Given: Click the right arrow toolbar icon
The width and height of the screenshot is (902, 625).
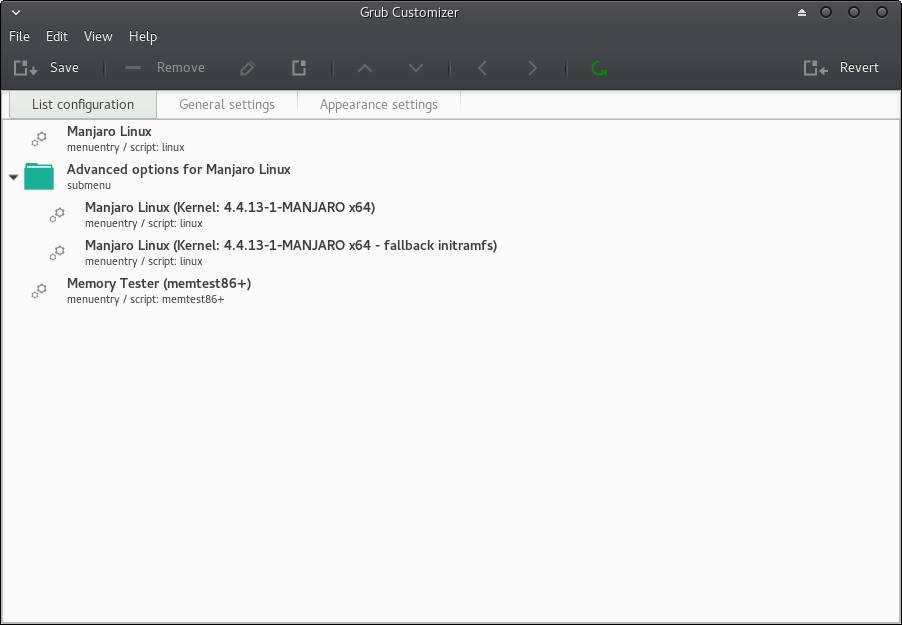Looking at the screenshot, I should pyautogui.click(x=533, y=68).
